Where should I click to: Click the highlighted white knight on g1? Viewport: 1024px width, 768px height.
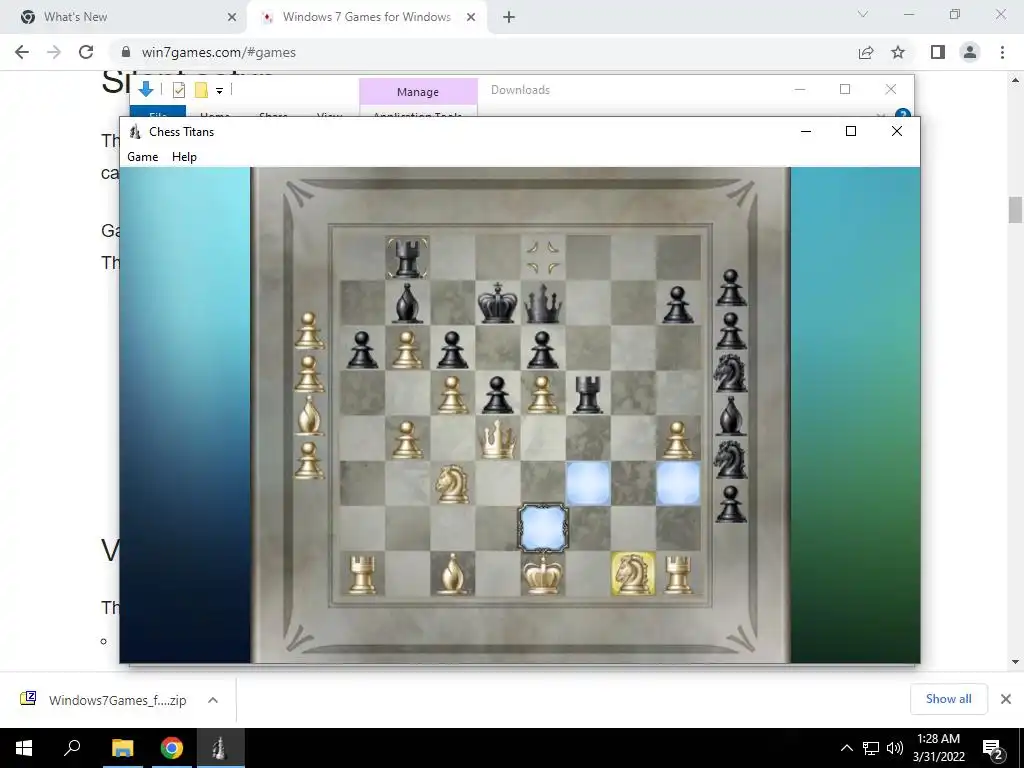tap(633, 574)
